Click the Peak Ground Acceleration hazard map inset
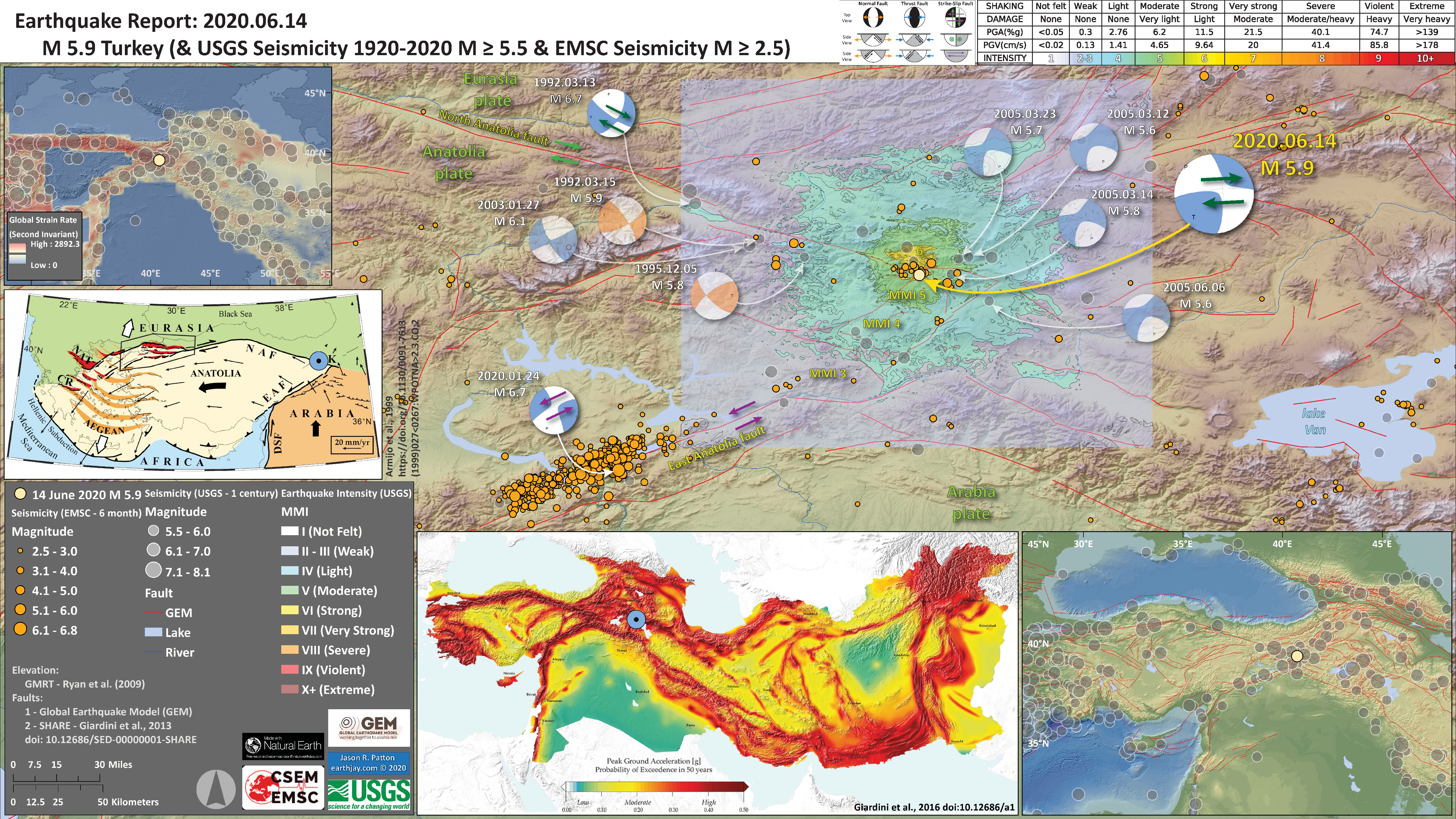Screen dimensions: 1456x819 718,673
